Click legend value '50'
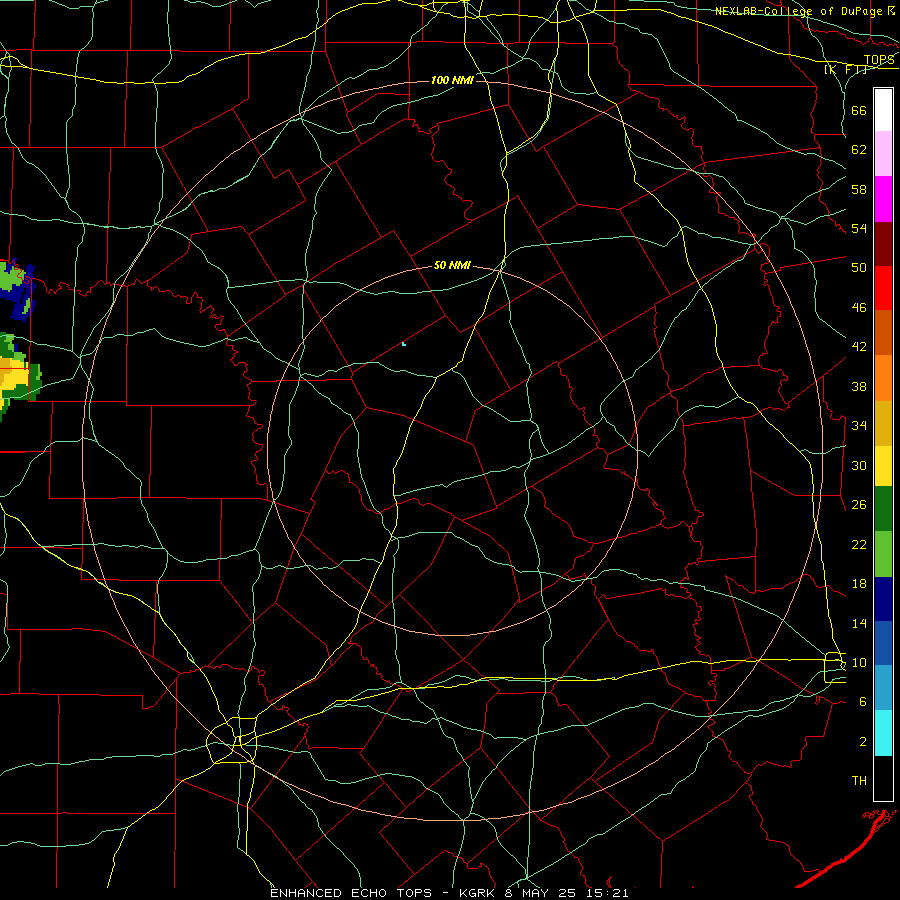Image resolution: width=900 pixels, height=900 pixels. pyautogui.click(x=859, y=268)
